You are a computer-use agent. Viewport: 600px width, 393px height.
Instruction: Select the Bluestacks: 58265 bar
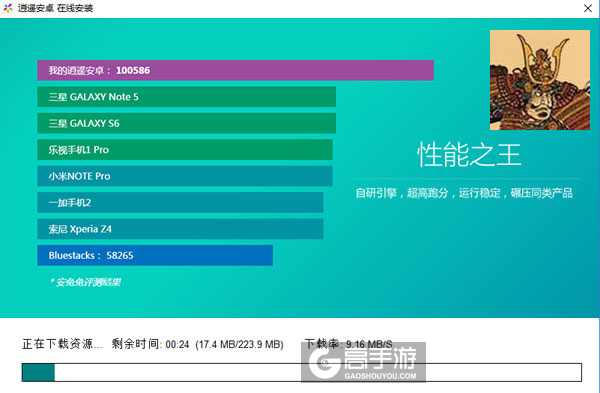click(x=155, y=255)
